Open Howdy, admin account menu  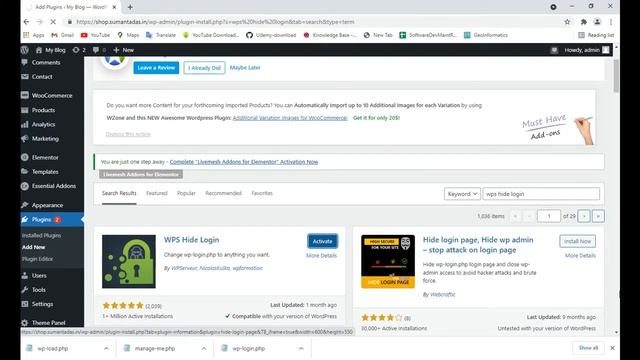[587, 50]
